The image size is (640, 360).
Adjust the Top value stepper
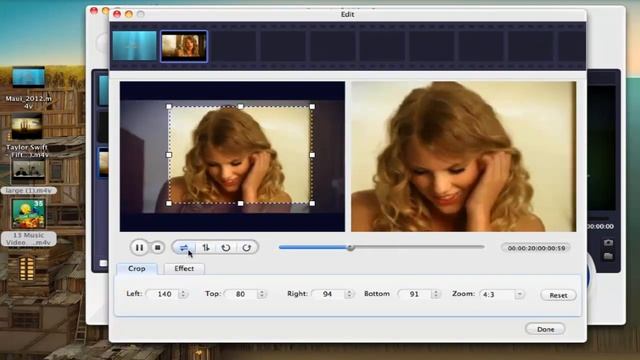(262, 294)
